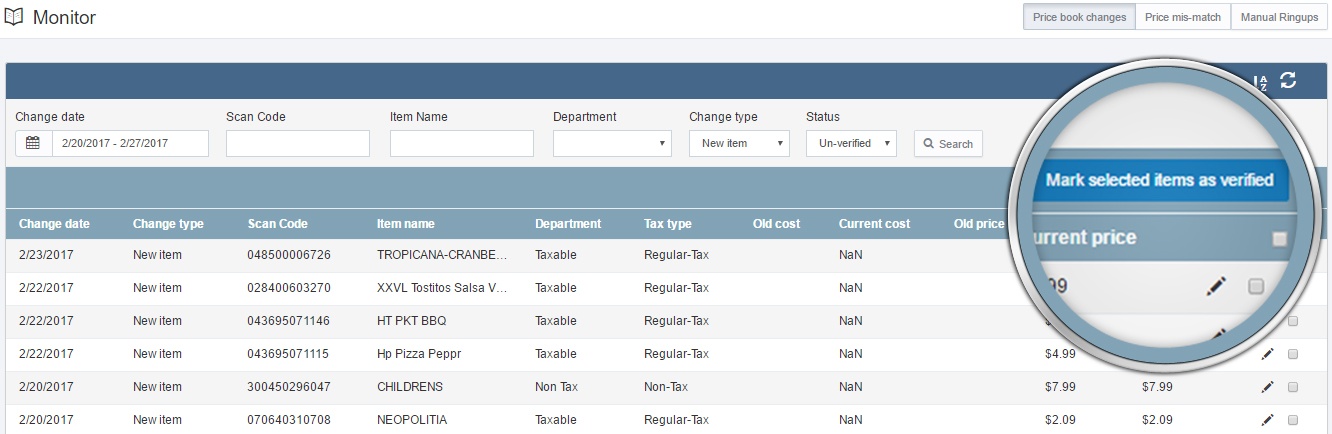1332x434 pixels.
Task: Click the A-Z sort icon
Action: point(1261,81)
